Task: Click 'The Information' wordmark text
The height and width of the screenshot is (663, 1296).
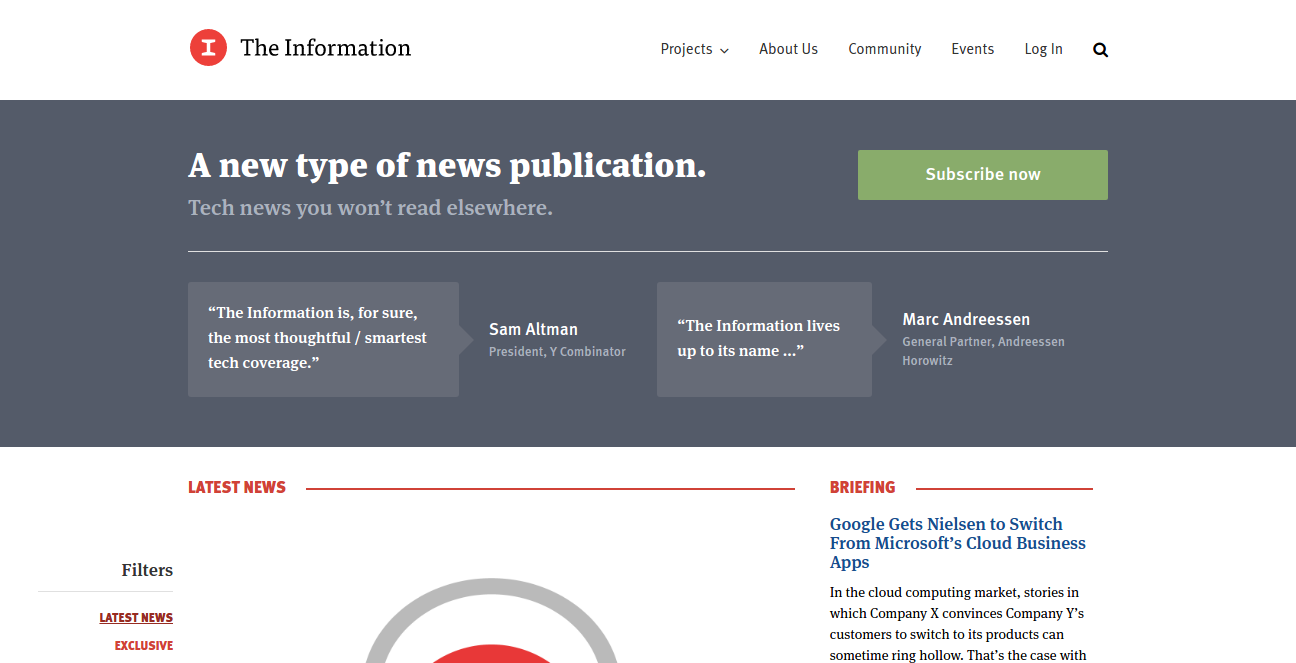Action: coord(325,48)
